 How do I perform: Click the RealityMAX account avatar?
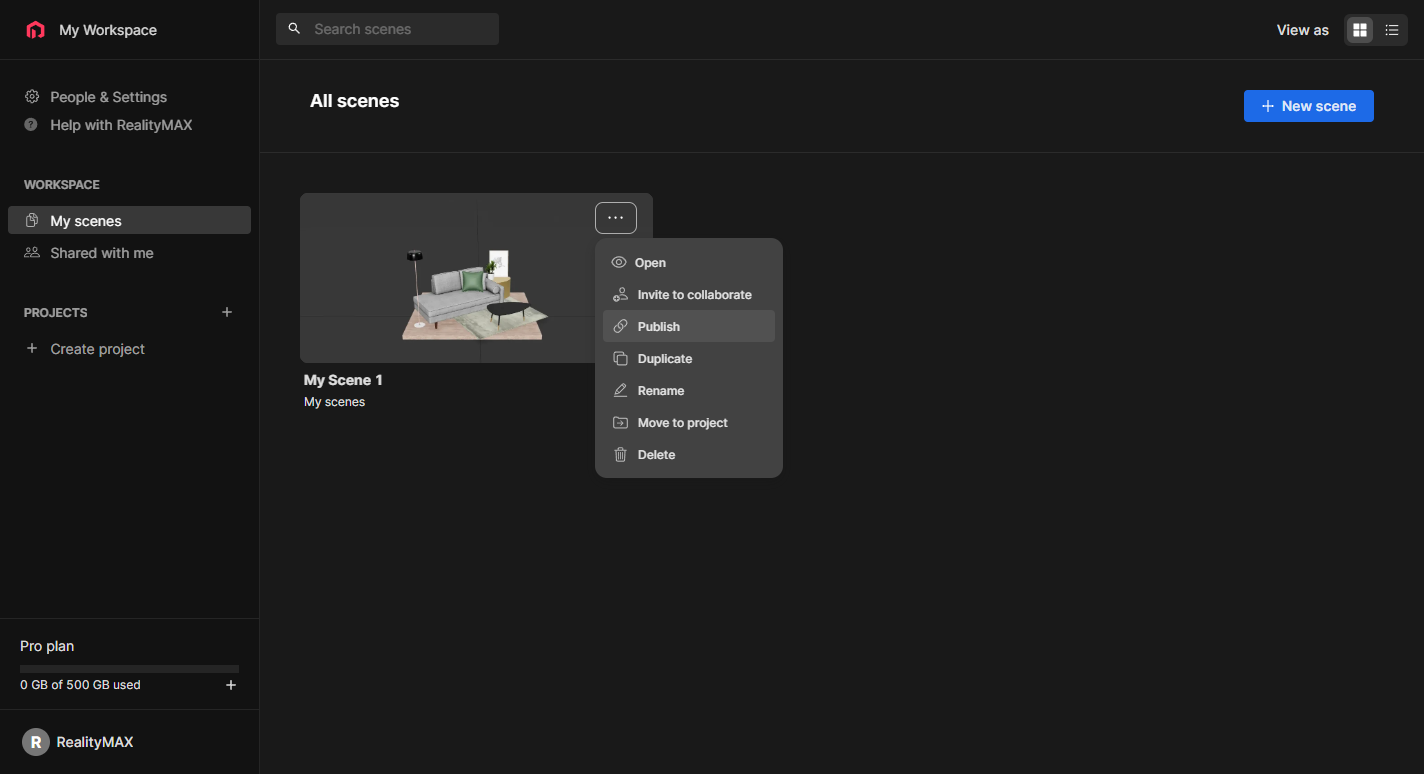pyautogui.click(x=36, y=742)
